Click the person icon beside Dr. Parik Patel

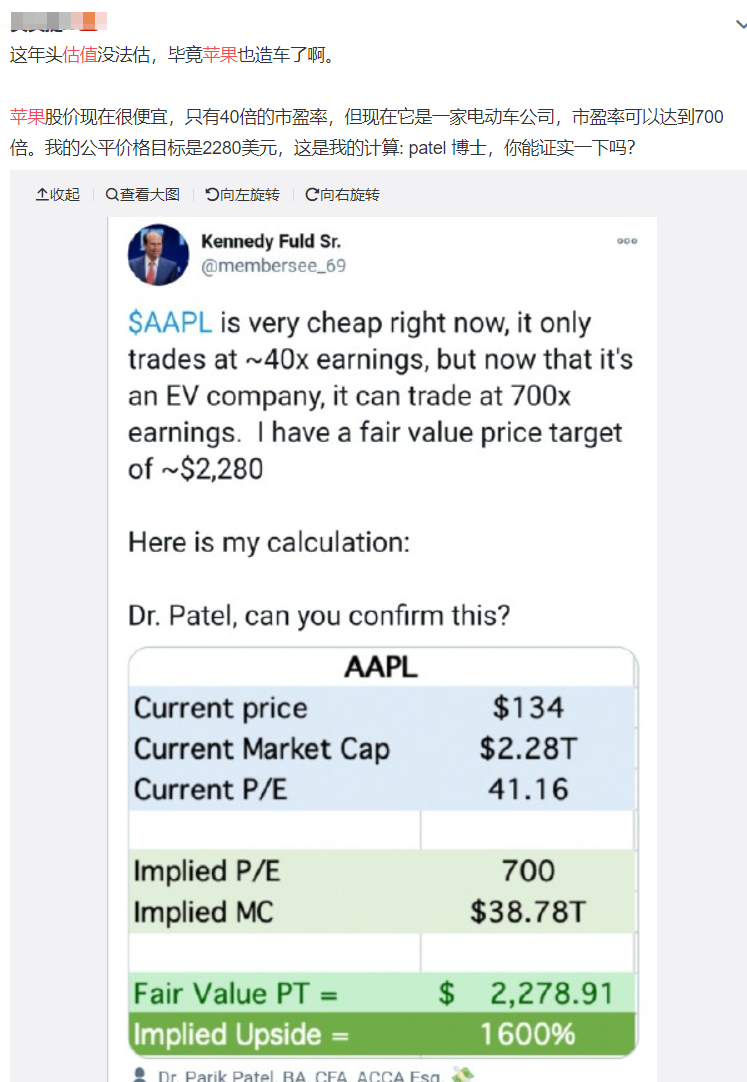point(139,1075)
